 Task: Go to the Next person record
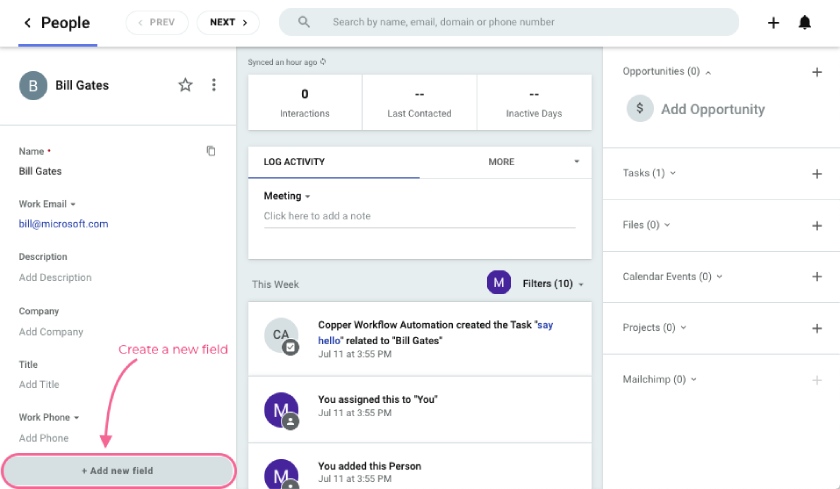click(x=228, y=22)
